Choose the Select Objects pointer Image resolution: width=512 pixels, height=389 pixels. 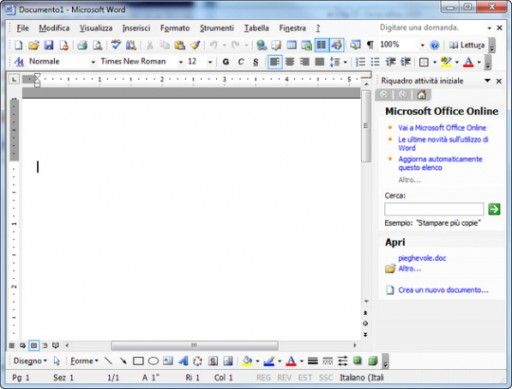click(57, 361)
